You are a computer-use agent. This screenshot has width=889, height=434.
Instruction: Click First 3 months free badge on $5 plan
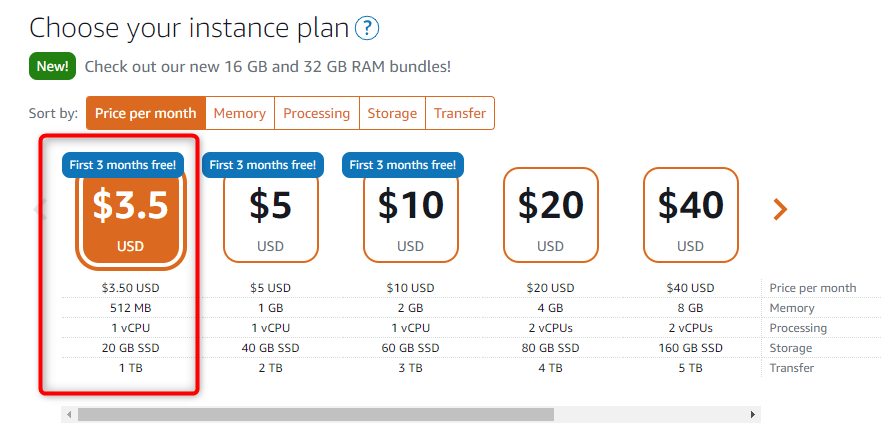click(x=263, y=165)
